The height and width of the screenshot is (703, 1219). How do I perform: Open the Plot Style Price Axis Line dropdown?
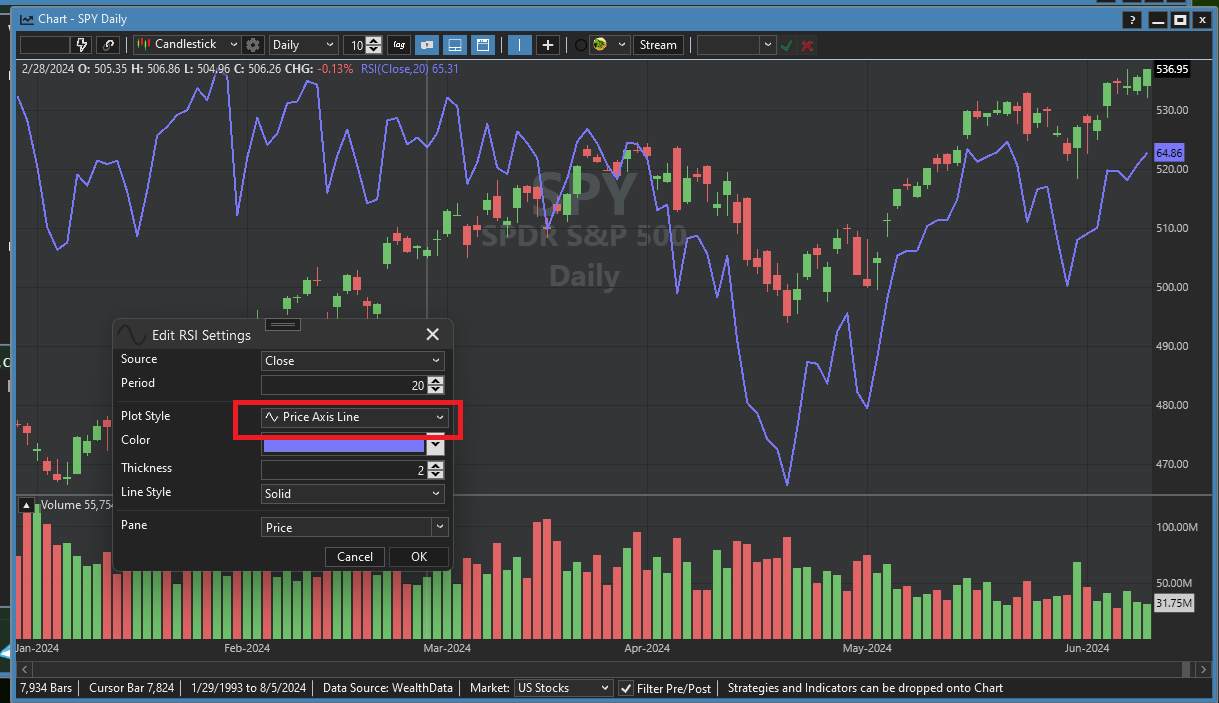click(x=353, y=417)
